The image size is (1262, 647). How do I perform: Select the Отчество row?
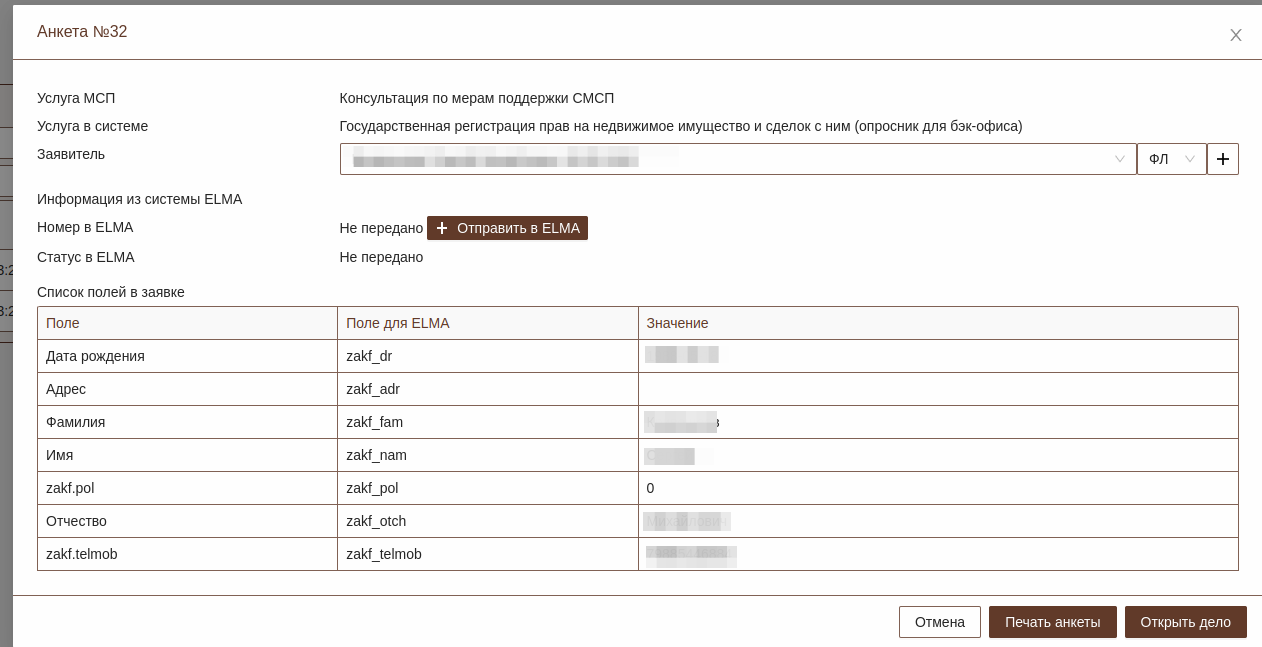(76, 521)
